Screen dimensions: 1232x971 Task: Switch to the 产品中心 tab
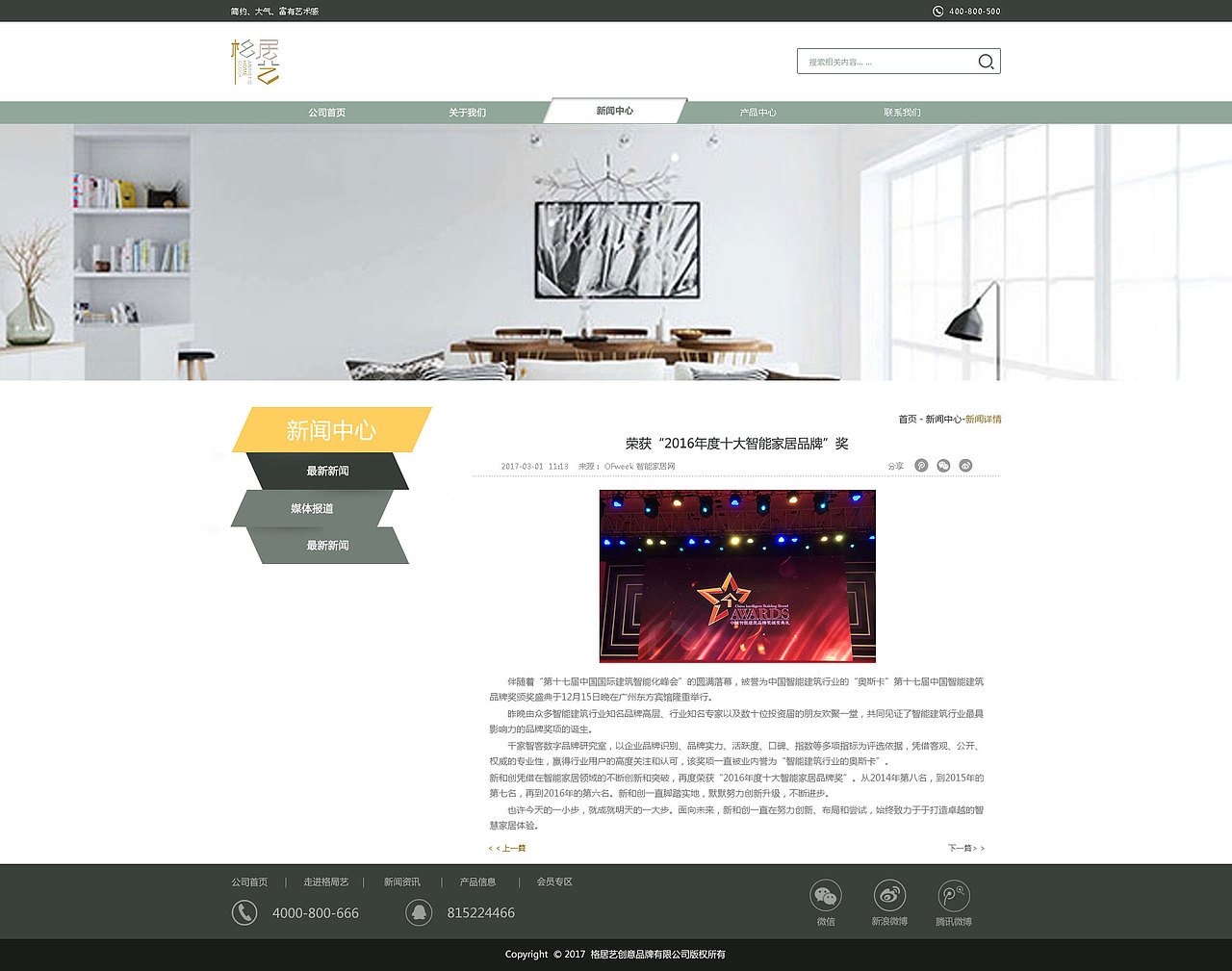(757, 112)
